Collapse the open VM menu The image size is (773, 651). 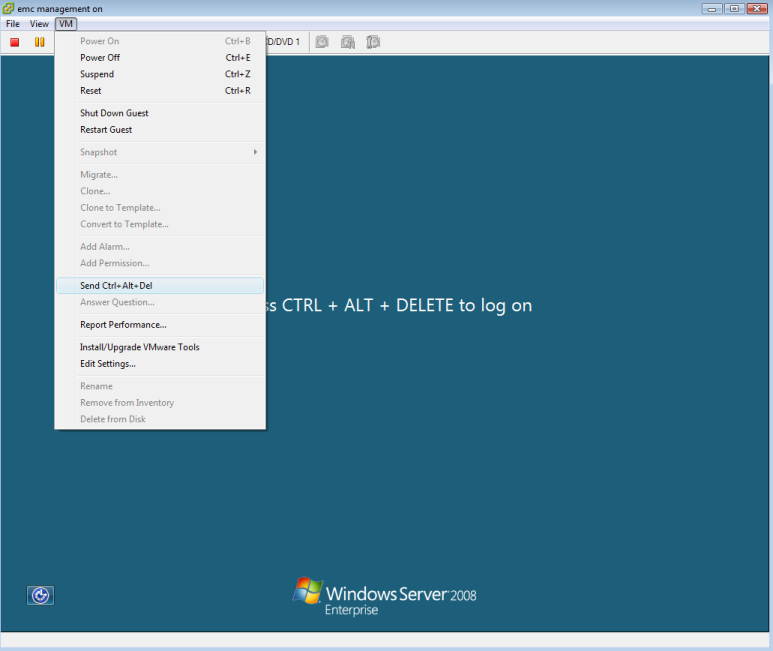(66, 24)
